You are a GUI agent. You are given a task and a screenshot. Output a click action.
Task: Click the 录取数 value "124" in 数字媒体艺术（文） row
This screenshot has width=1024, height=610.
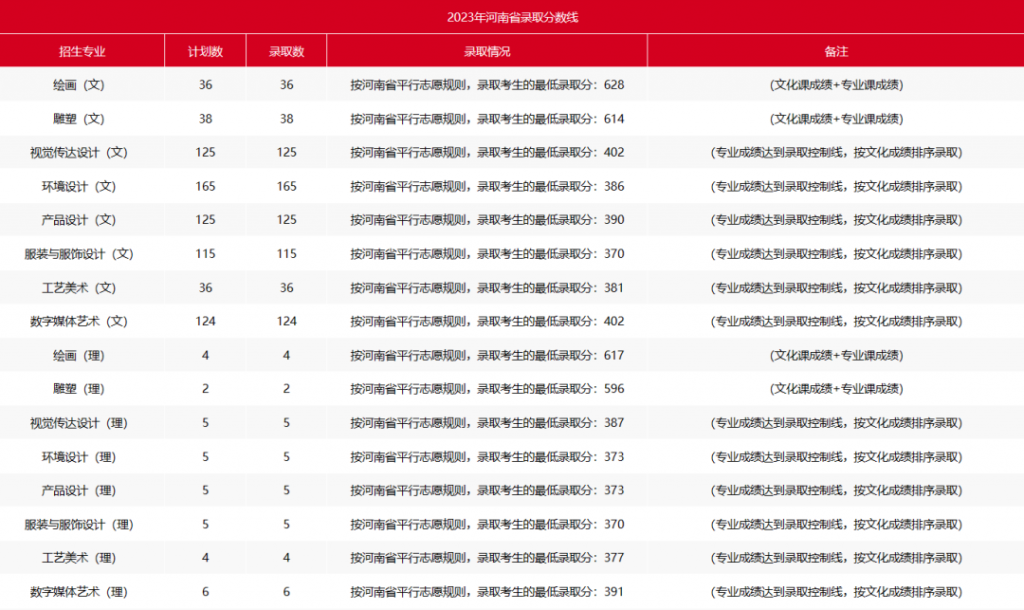pyautogui.click(x=287, y=321)
